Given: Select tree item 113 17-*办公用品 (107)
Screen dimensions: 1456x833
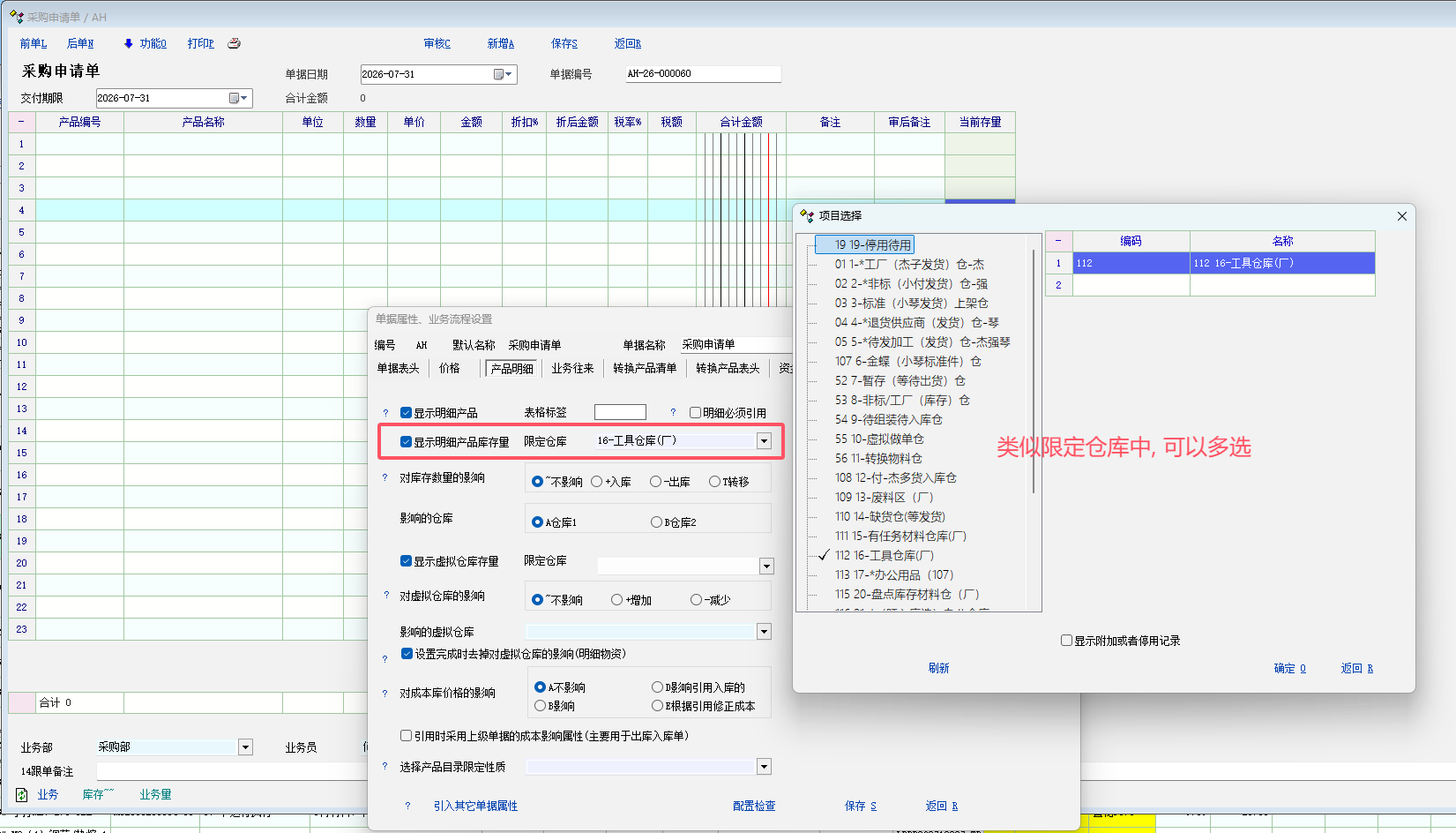Looking at the screenshot, I should (894, 575).
